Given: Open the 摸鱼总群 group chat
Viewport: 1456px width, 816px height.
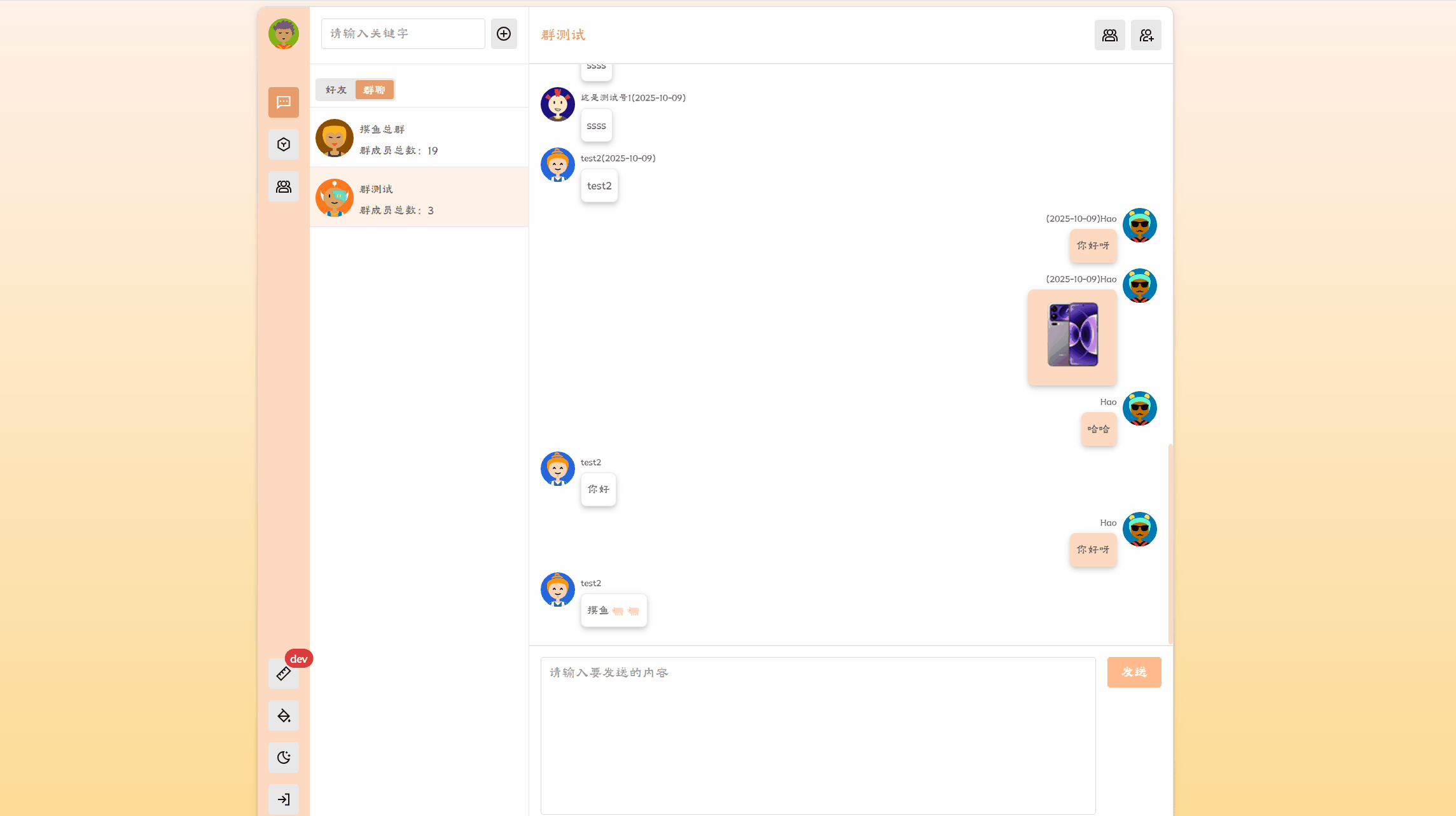Looking at the screenshot, I should click(x=419, y=137).
